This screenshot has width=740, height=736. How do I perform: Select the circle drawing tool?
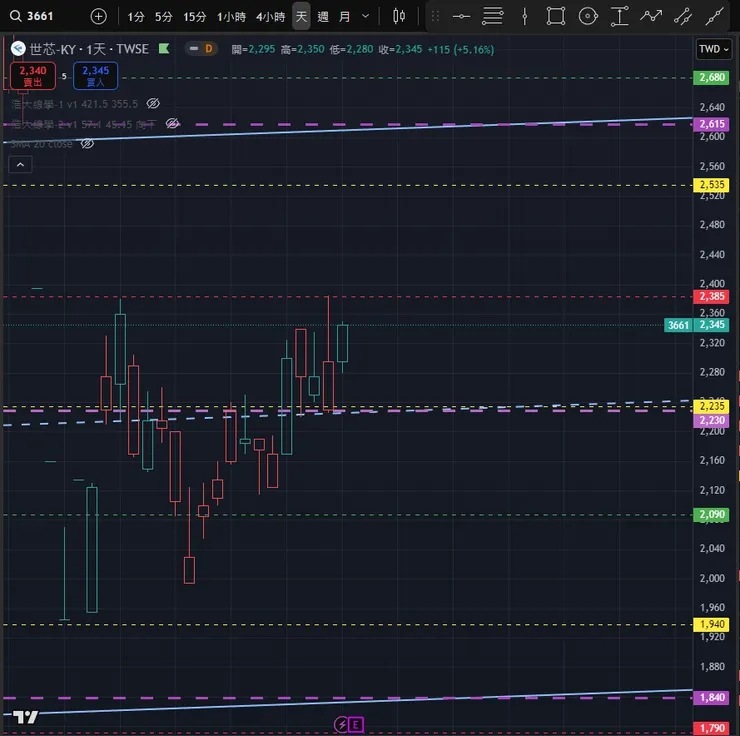588,17
